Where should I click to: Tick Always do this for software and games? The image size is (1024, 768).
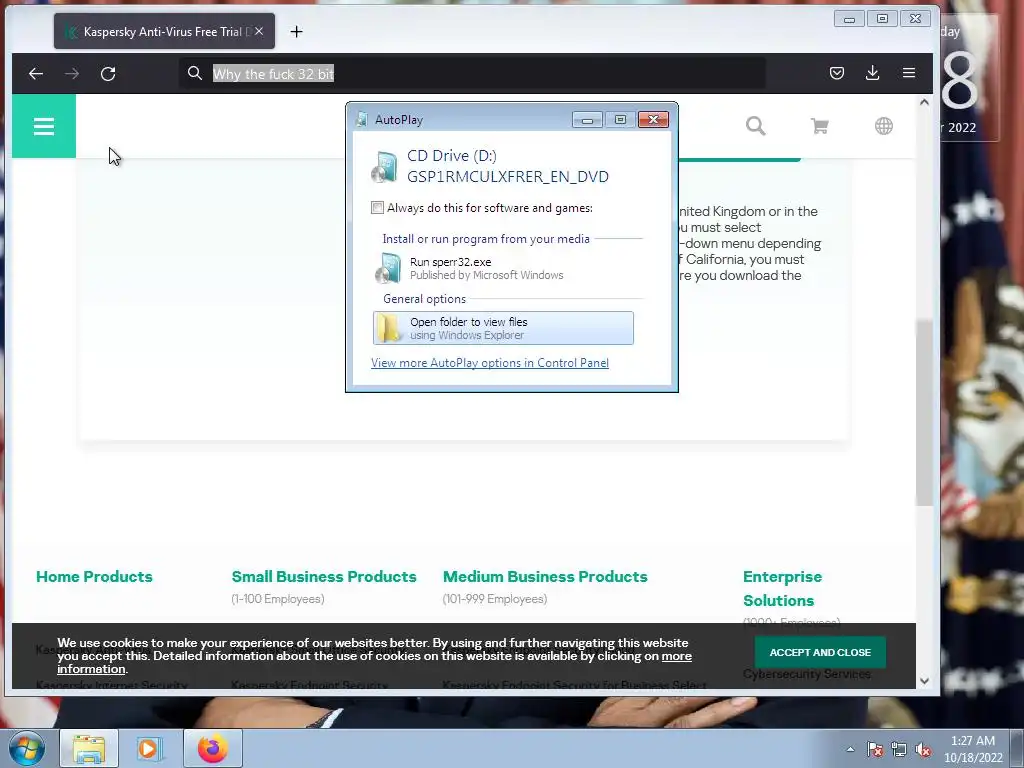point(377,208)
